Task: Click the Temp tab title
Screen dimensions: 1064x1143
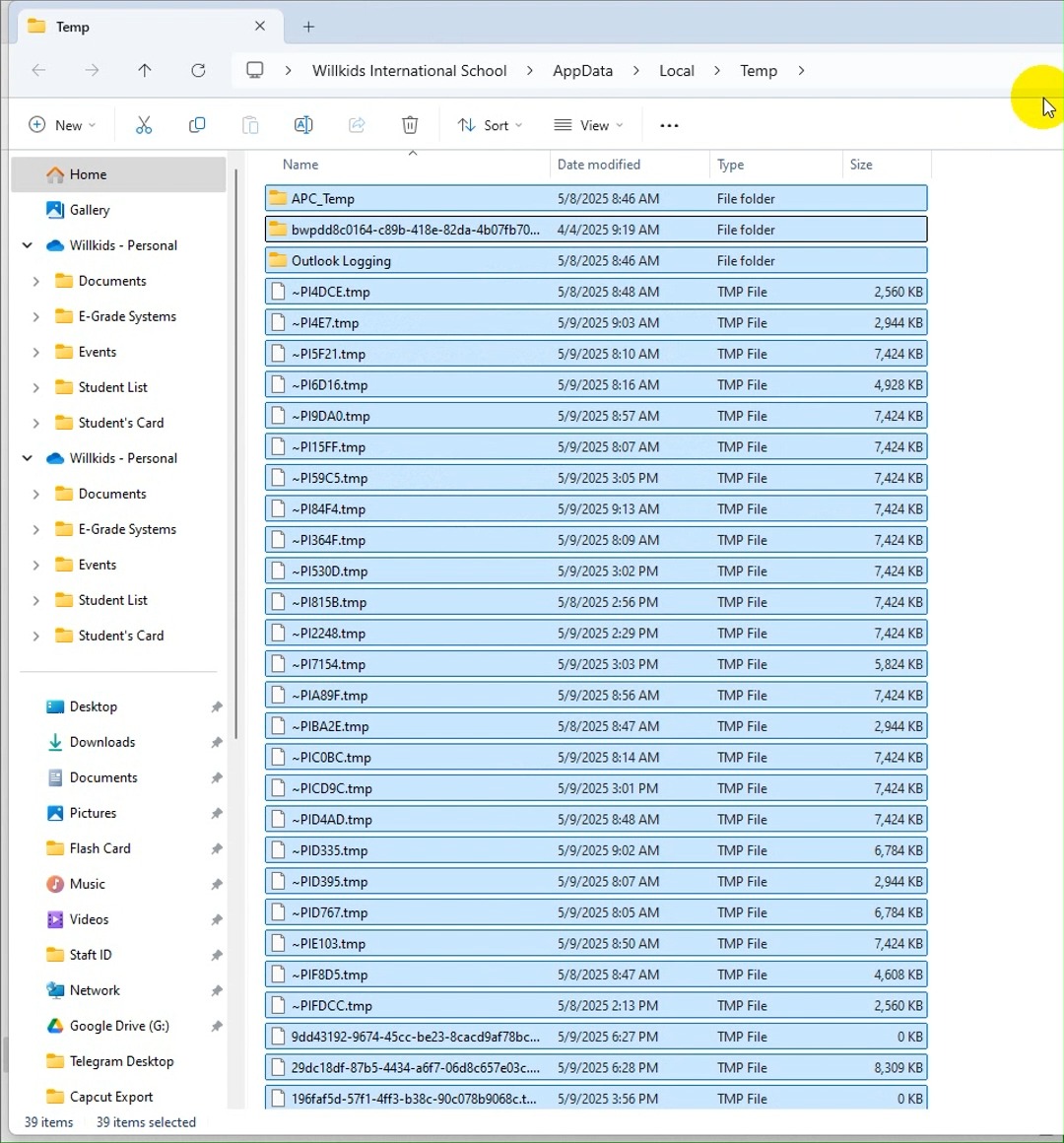Action: coord(73,27)
